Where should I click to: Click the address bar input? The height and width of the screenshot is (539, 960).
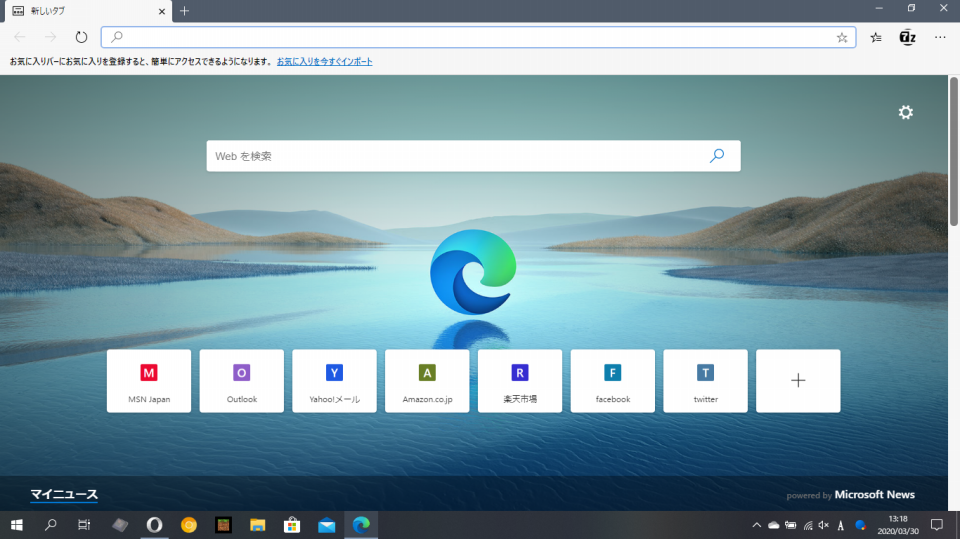click(x=478, y=37)
